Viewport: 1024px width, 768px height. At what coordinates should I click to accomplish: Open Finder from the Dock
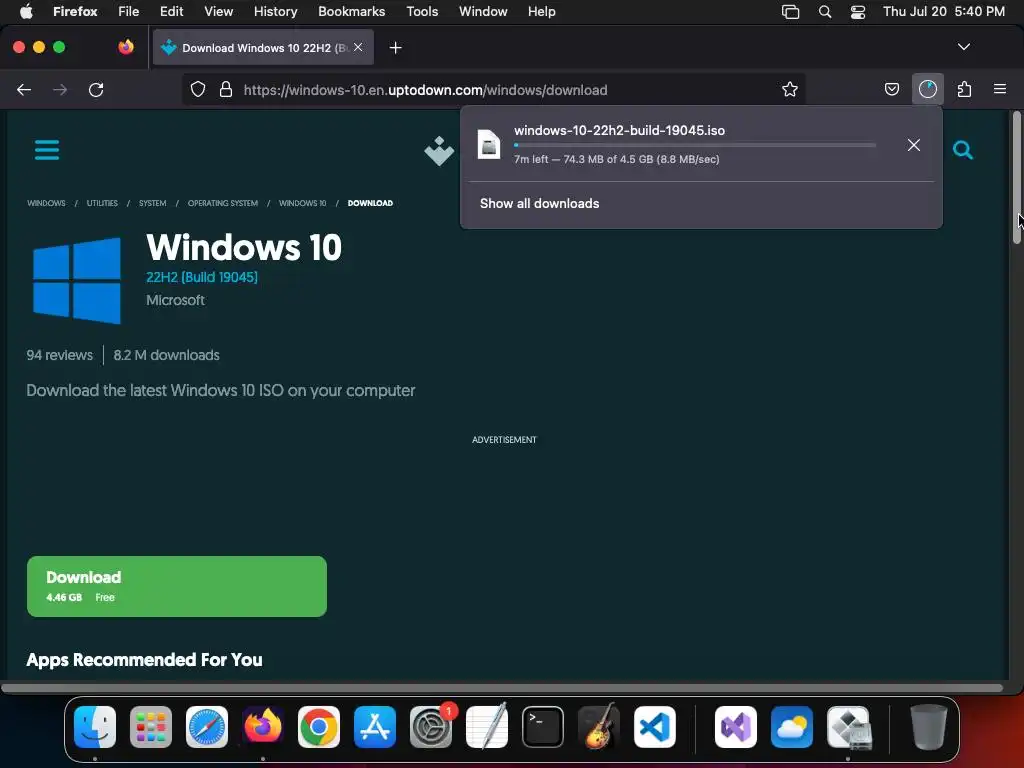(x=95, y=727)
